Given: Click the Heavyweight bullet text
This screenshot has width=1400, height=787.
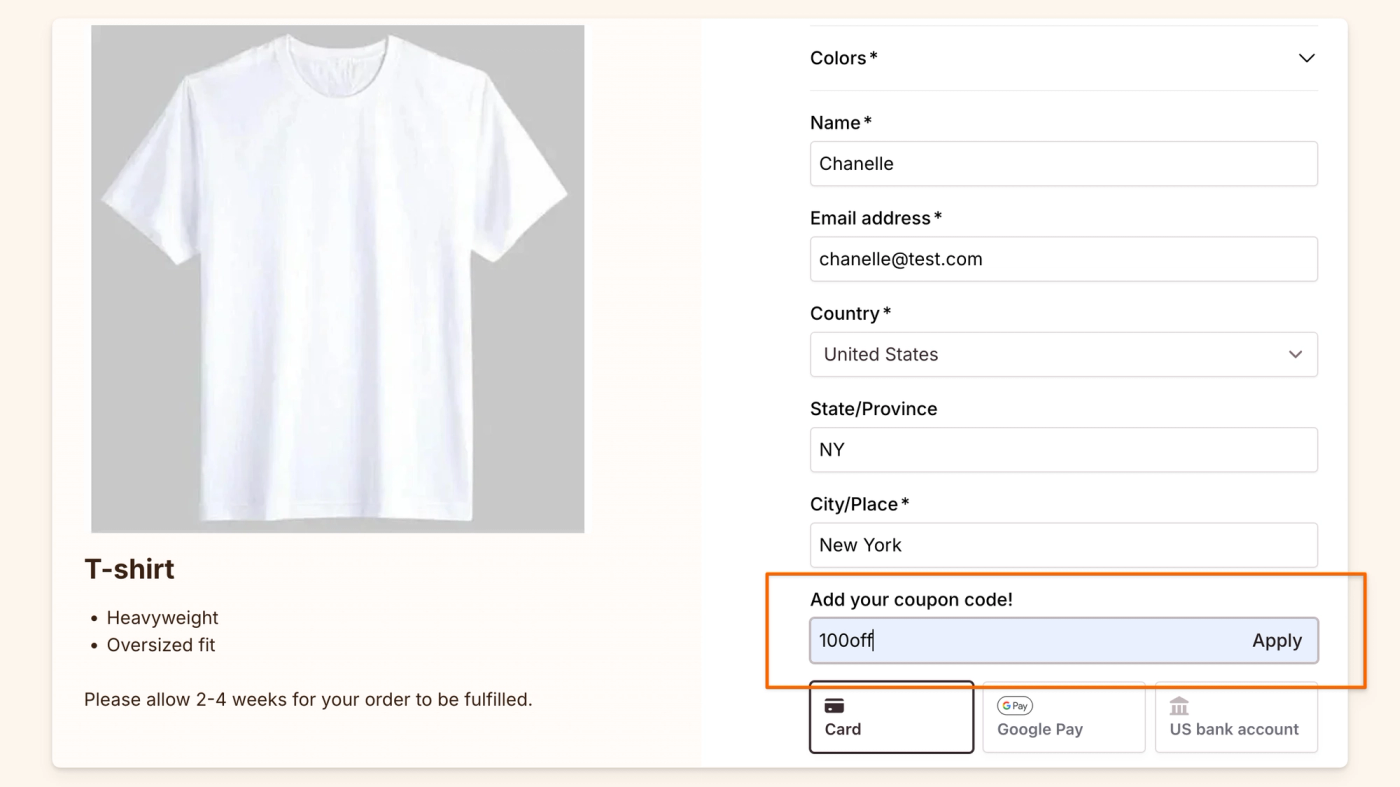Looking at the screenshot, I should (162, 618).
